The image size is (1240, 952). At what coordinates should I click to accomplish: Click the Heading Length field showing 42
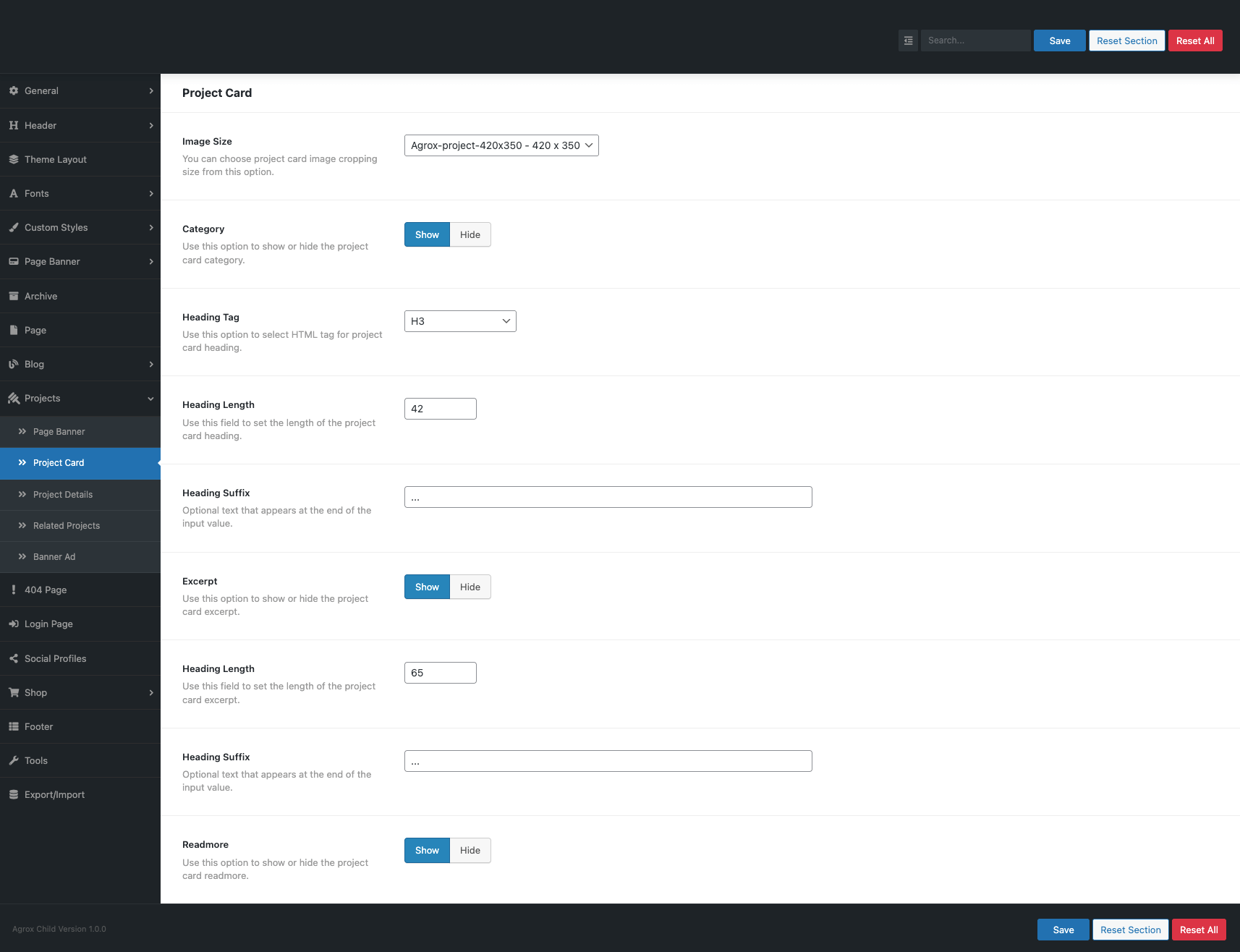pyautogui.click(x=441, y=409)
